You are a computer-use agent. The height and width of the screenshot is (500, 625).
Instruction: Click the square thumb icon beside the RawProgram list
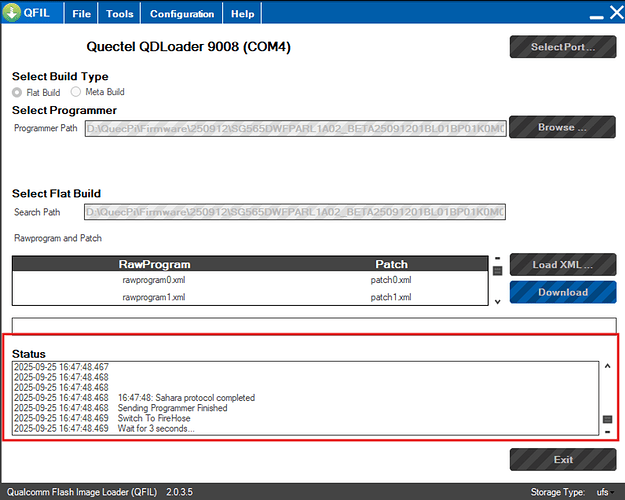click(497, 271)
